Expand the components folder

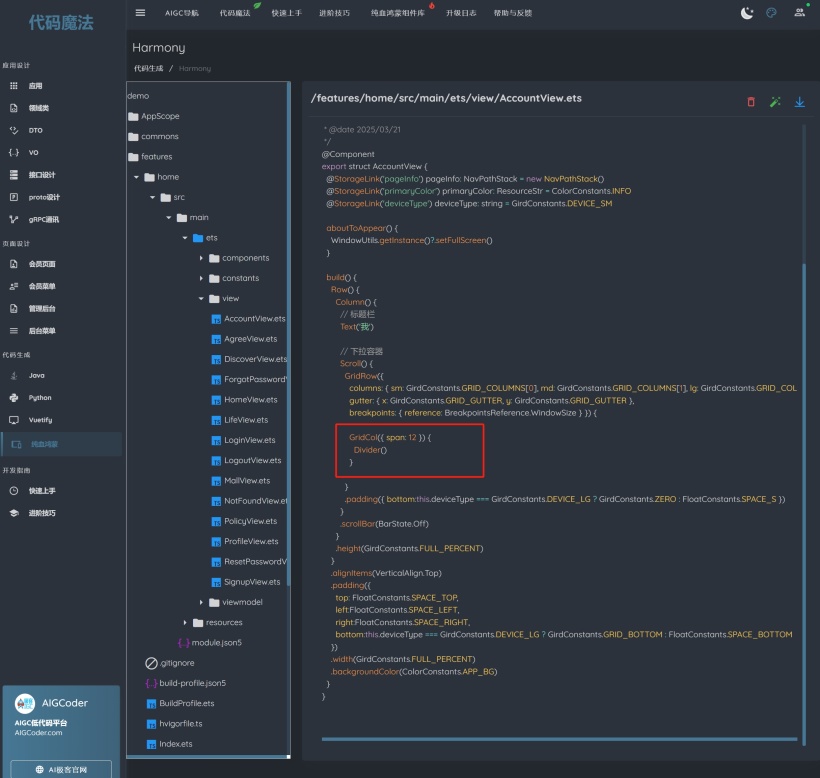pyautogui.click(x=201, y=258)
